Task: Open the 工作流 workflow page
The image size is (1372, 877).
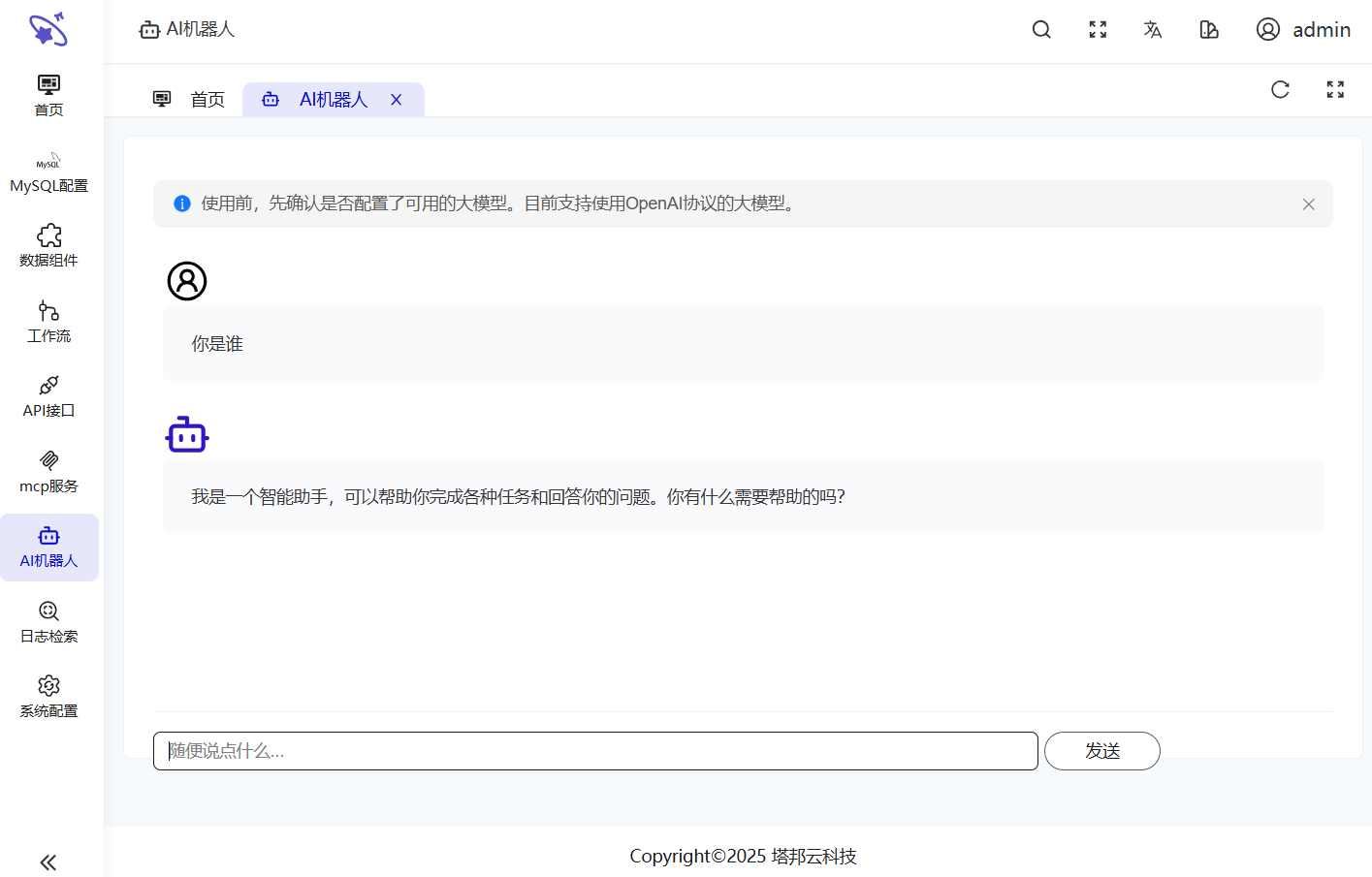Action: [48, 323]
